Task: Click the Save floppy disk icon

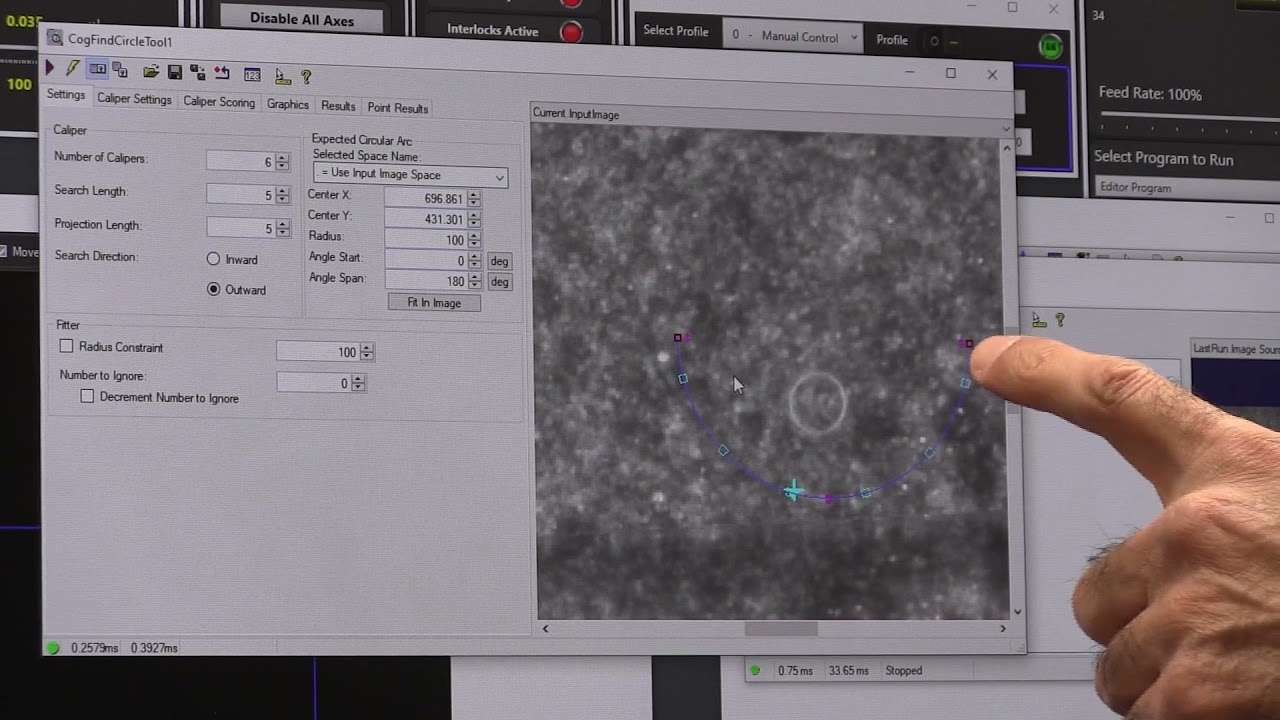Action: (x=175, y=72)
